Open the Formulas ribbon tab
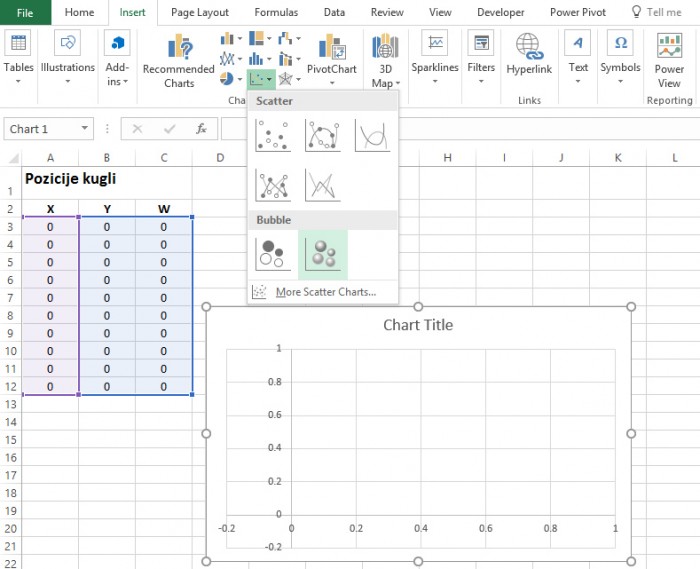700x569 pixels. click(276, 13)
